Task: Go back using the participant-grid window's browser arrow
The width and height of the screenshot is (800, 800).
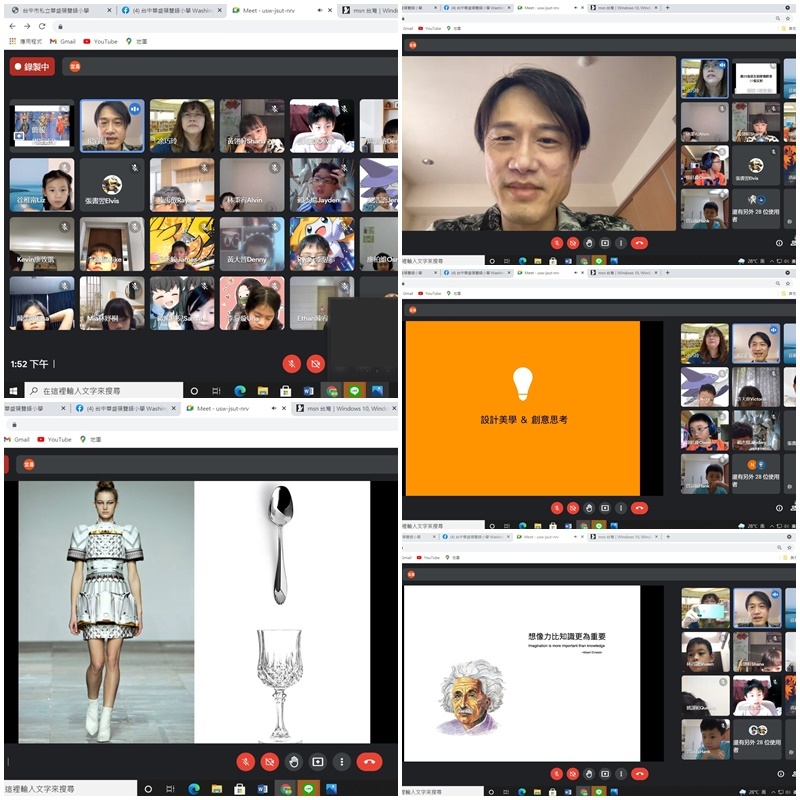Action: (x=13, y=26)
